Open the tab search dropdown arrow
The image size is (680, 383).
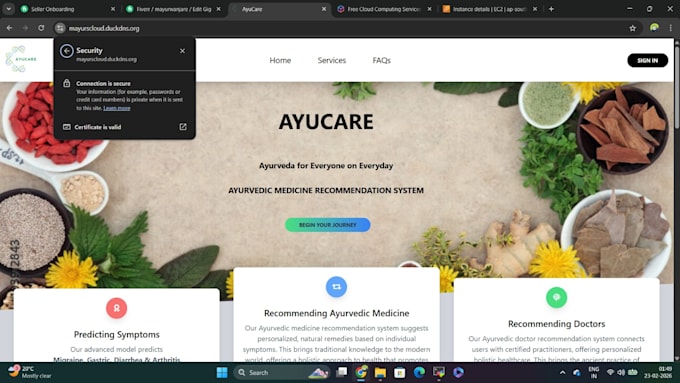click(9, 9)
